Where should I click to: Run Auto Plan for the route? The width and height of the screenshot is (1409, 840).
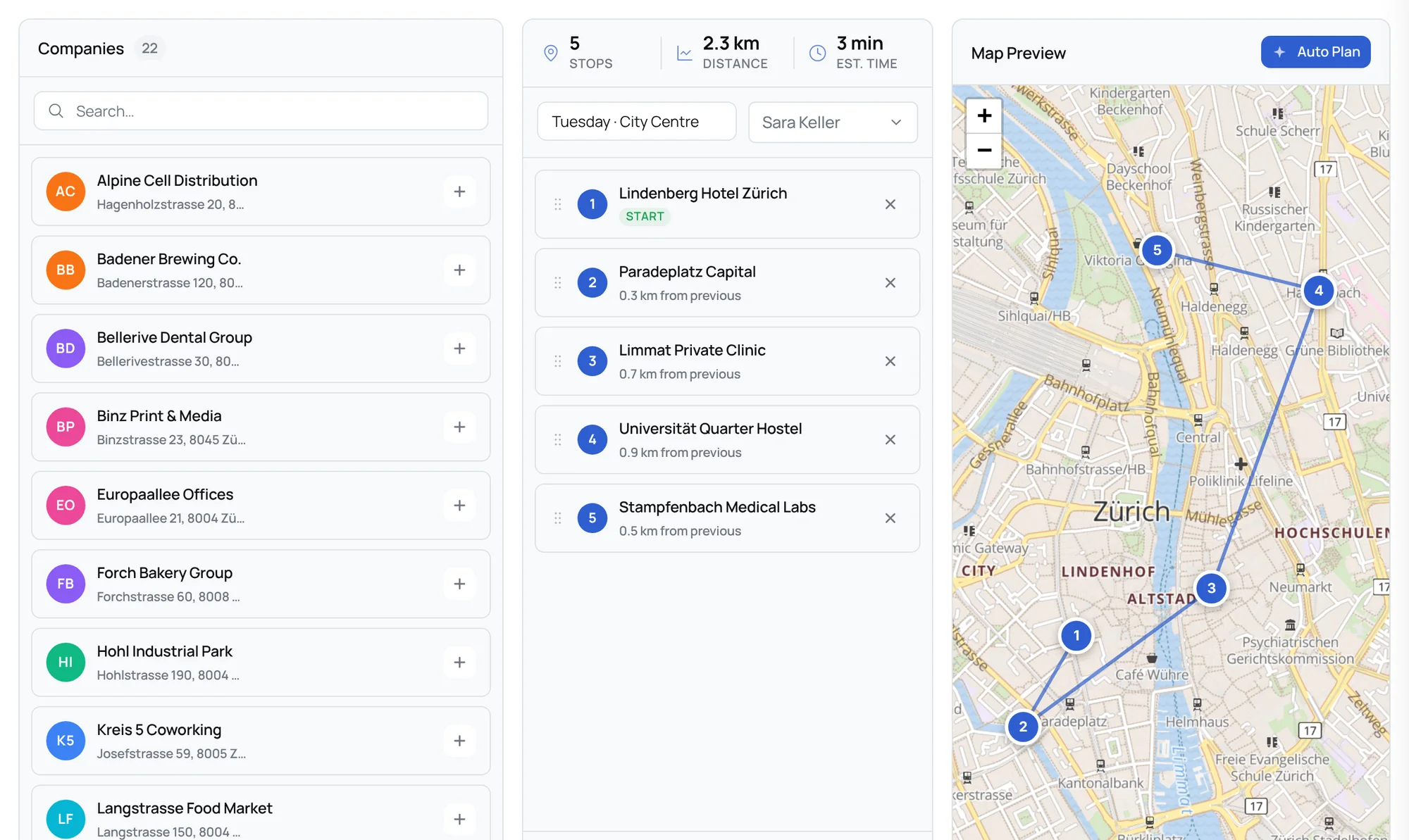pos(1315,52)
